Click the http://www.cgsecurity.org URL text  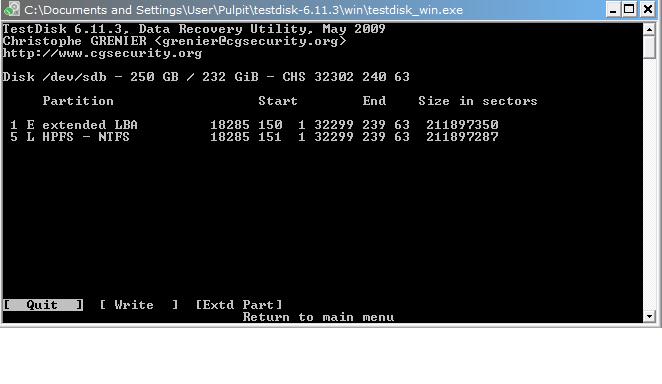[x=103, y=53]
